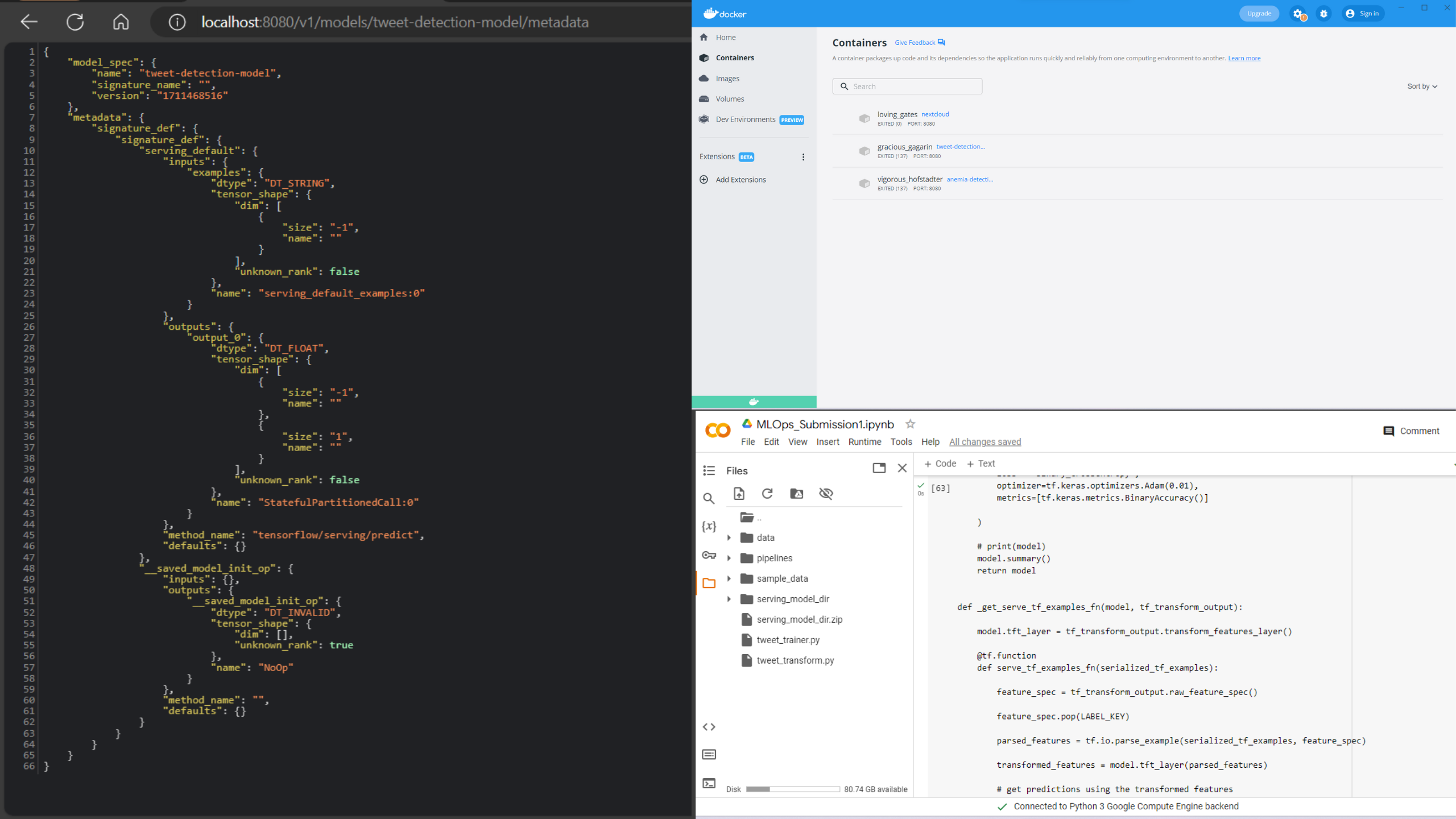The width and height of the screenshot is (1456, 819).
Task: Open Colab Tools menu
Action: (901, 442)
